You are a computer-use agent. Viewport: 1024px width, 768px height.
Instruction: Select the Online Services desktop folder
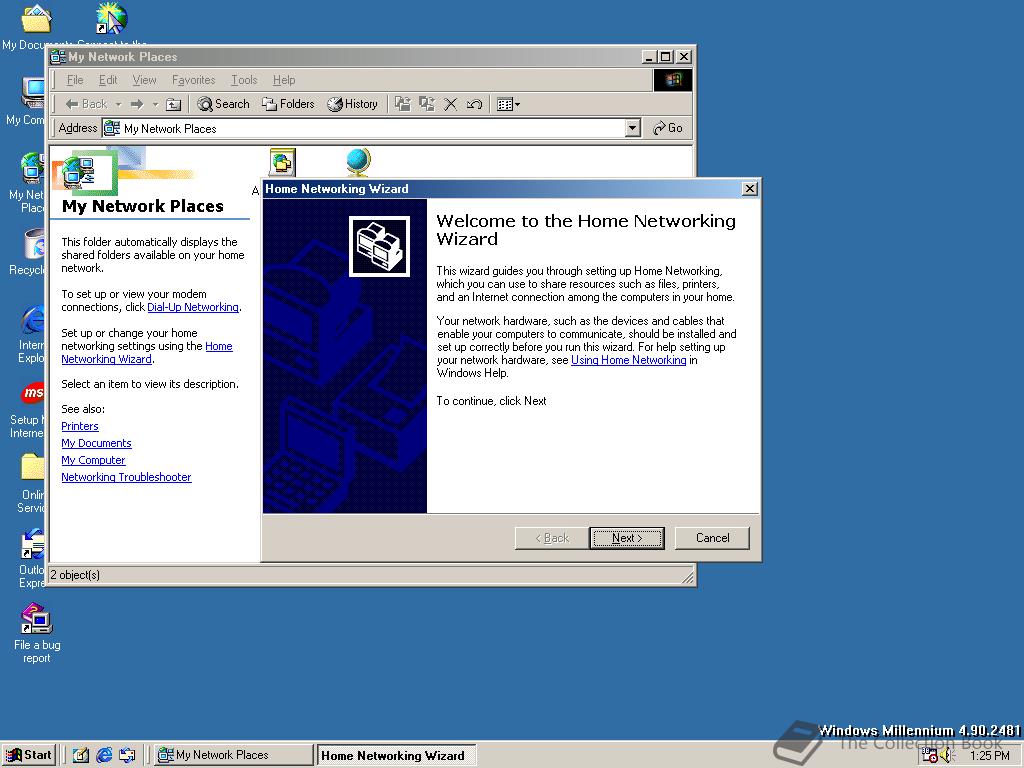click(31, 483)
